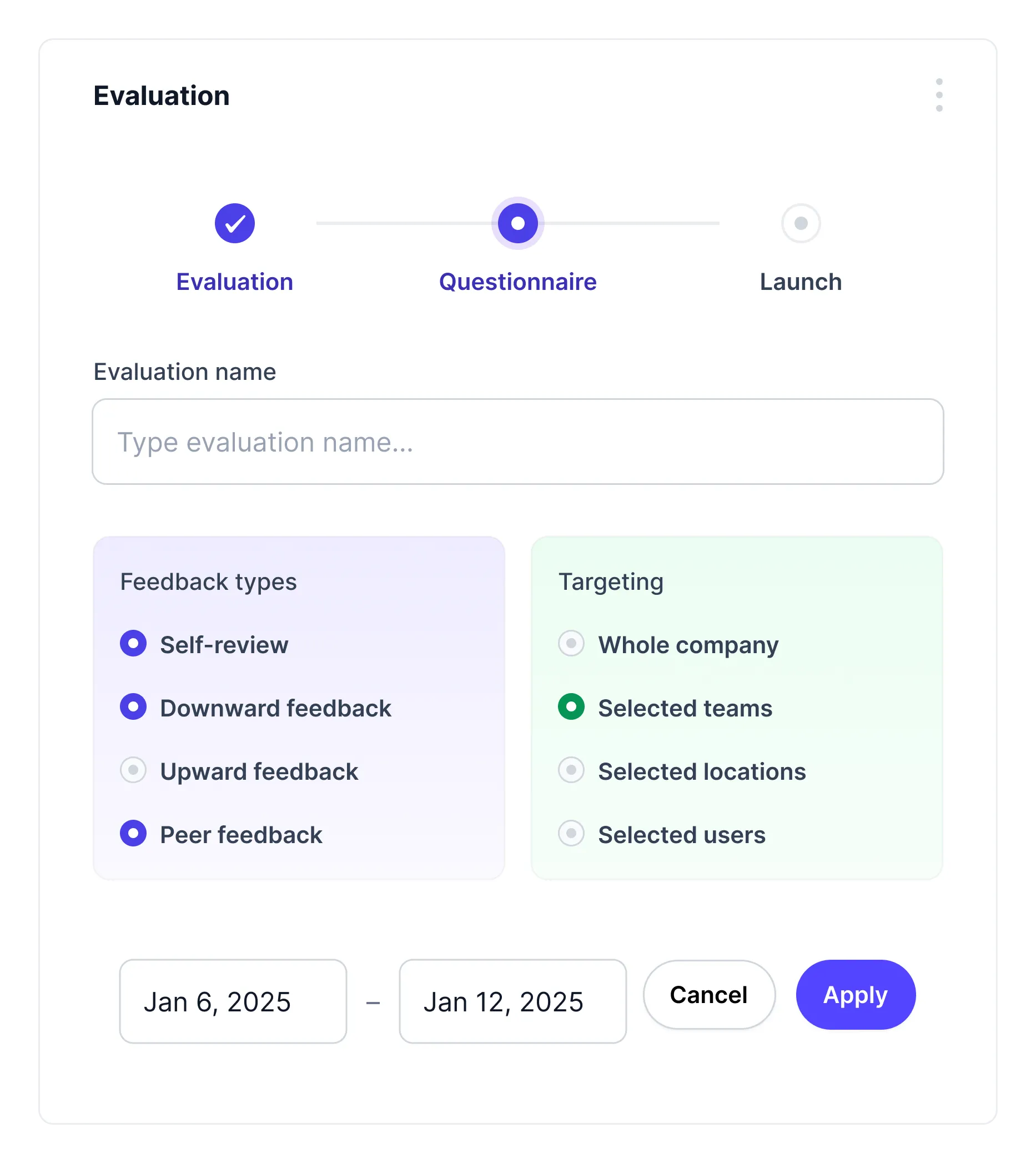
Task: Click the Apply button
Action: (856, 994)
